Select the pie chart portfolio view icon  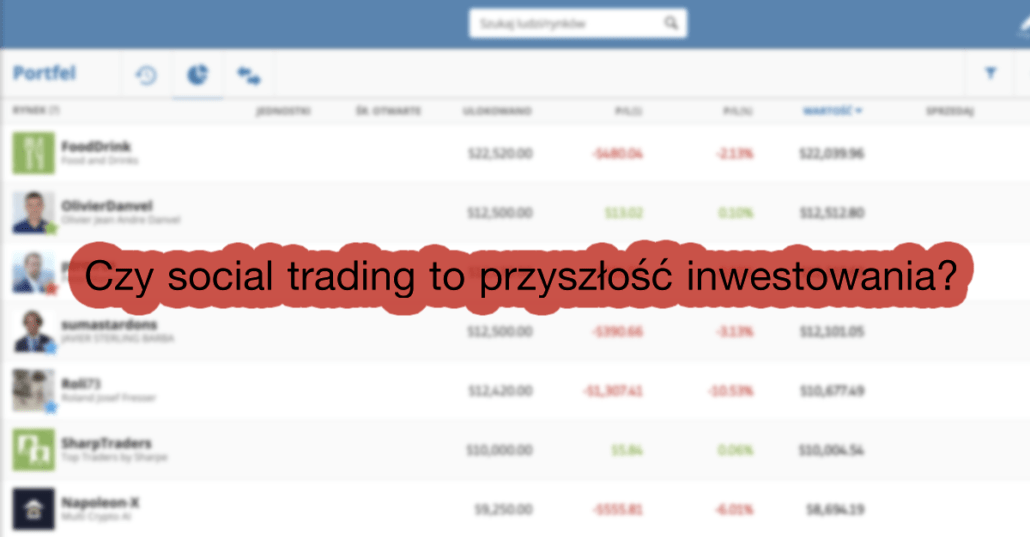point(197,74)
